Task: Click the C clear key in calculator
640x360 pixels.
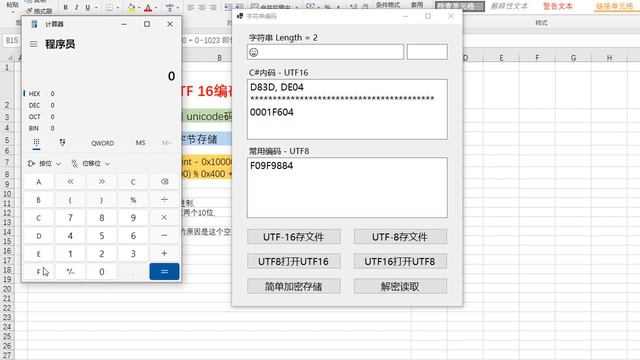Action: coord(133,182)
